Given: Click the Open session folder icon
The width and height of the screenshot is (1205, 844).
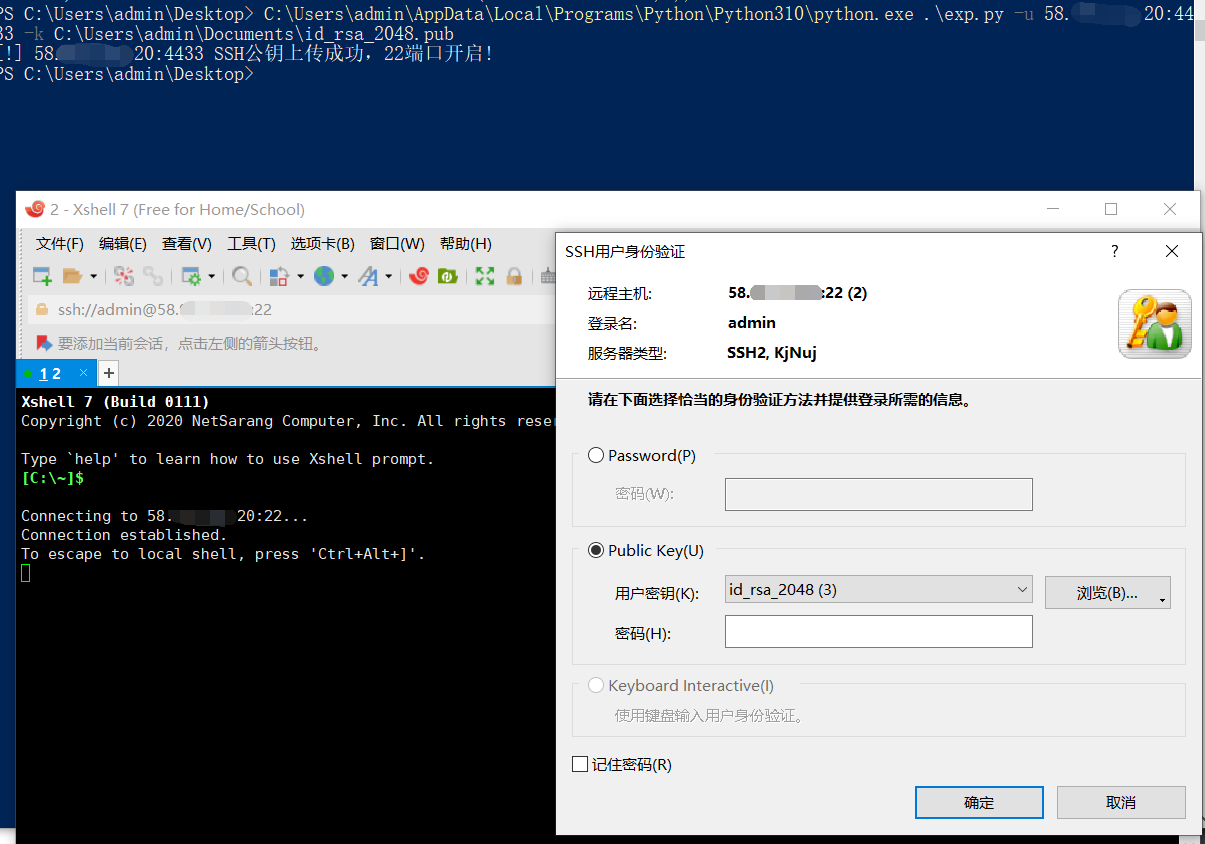Looking at the screenshot, I should pos(71,276).
